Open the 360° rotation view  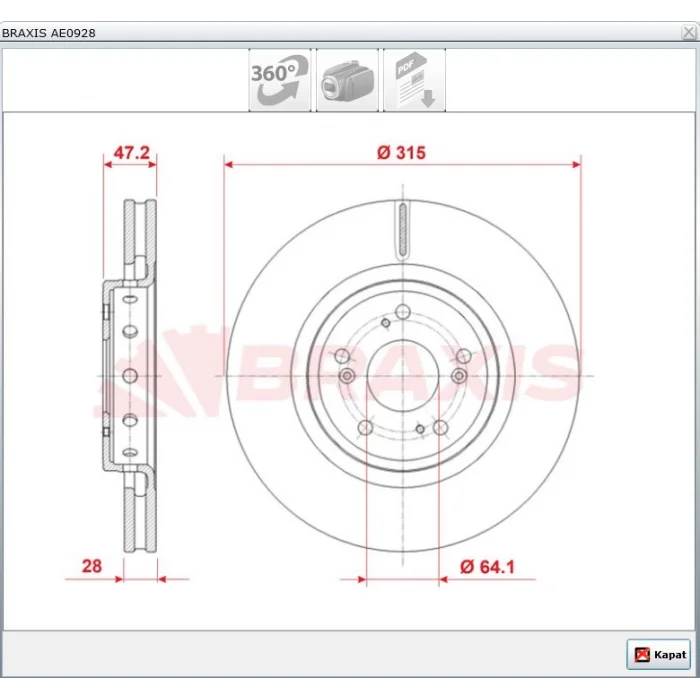pyautogui.click(x=279, y=80)
